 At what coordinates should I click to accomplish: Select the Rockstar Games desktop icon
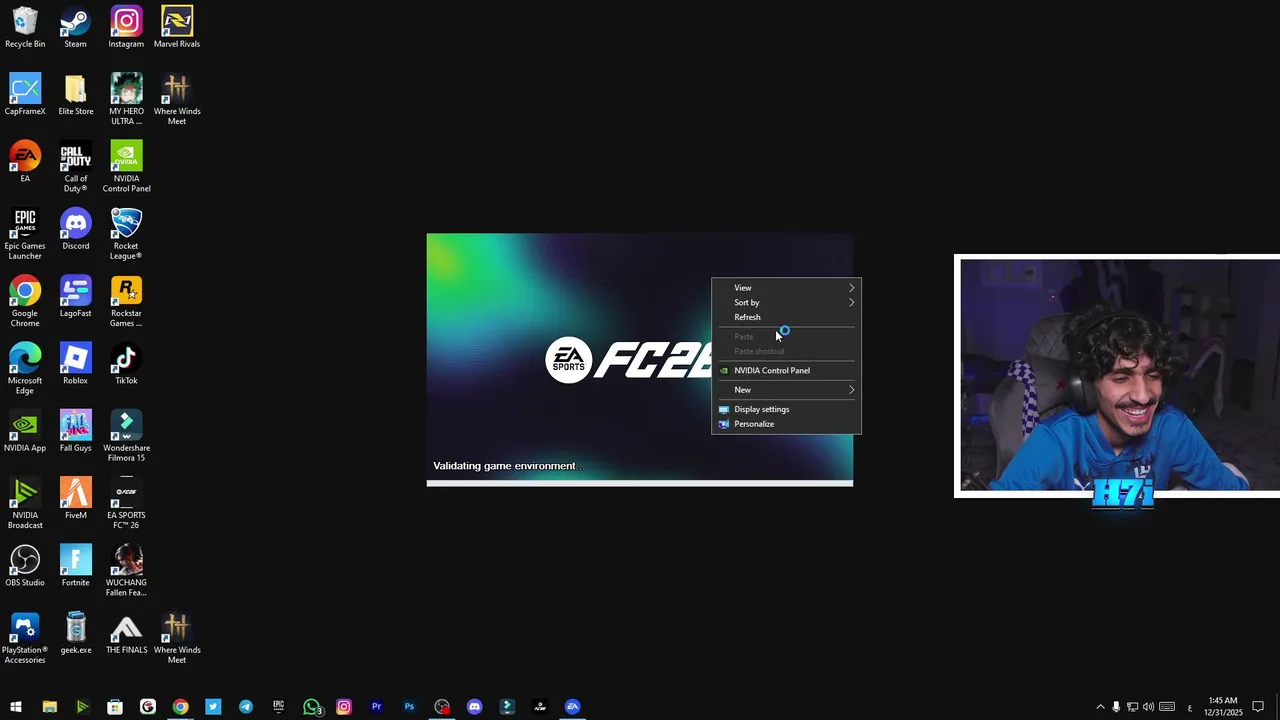tap(126, 302)
